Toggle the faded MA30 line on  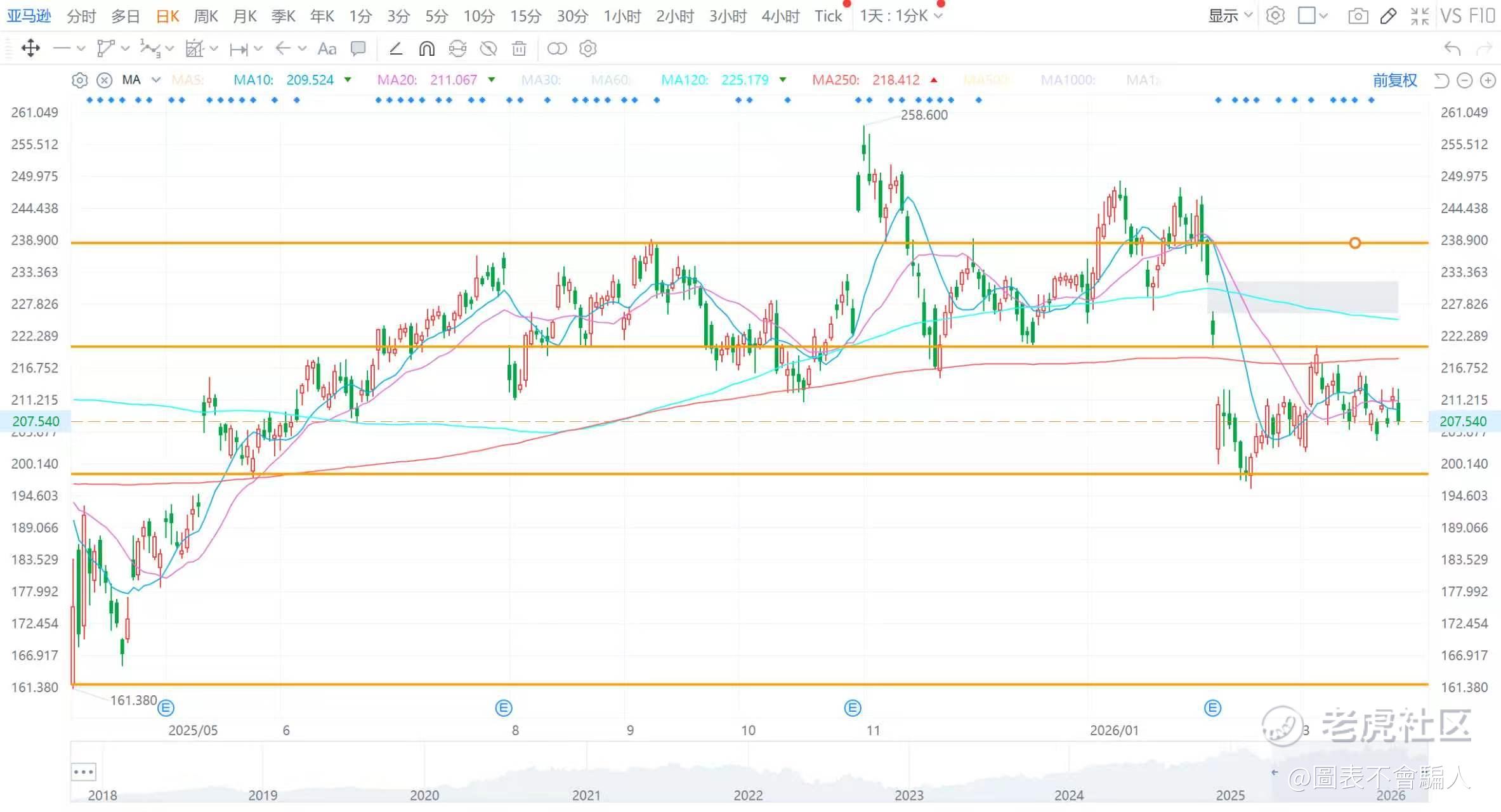coord(541,80)
